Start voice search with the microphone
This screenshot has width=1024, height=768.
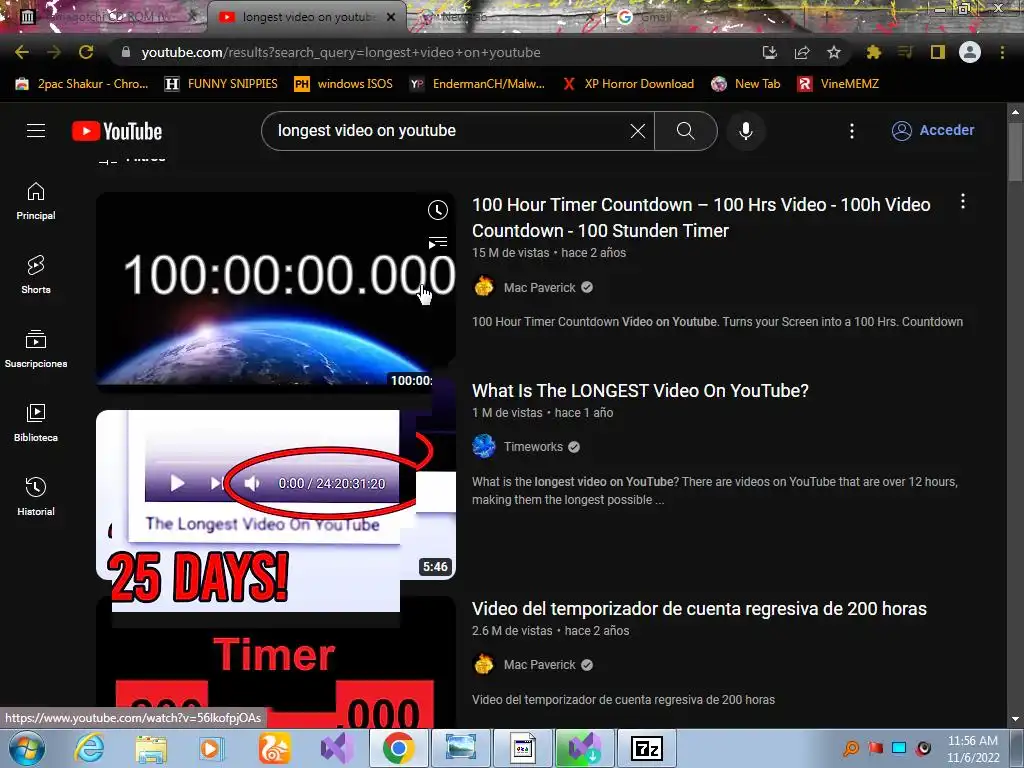(746, 131)
